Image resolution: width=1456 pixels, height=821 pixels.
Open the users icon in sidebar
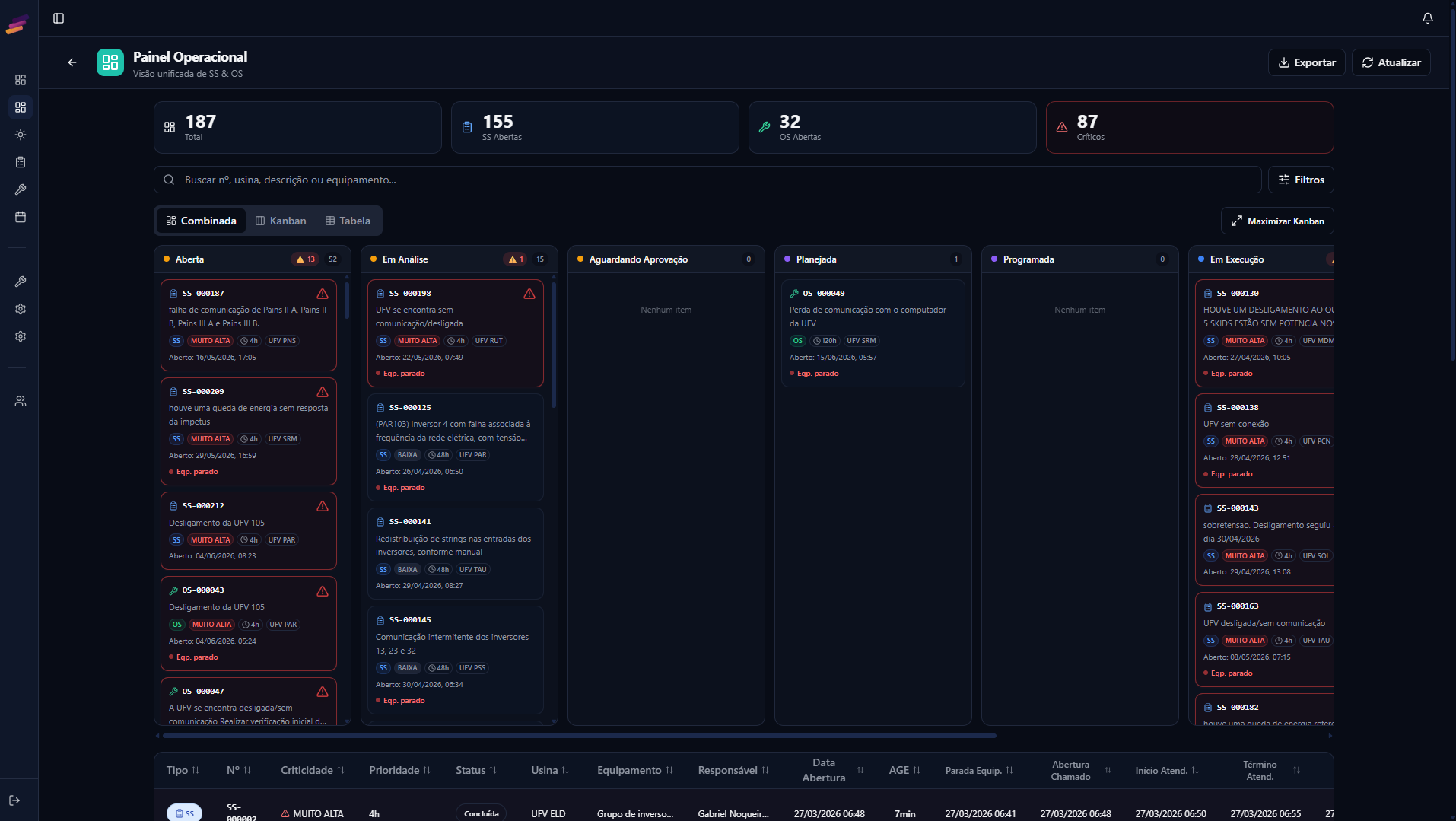[x=21, y=401]
